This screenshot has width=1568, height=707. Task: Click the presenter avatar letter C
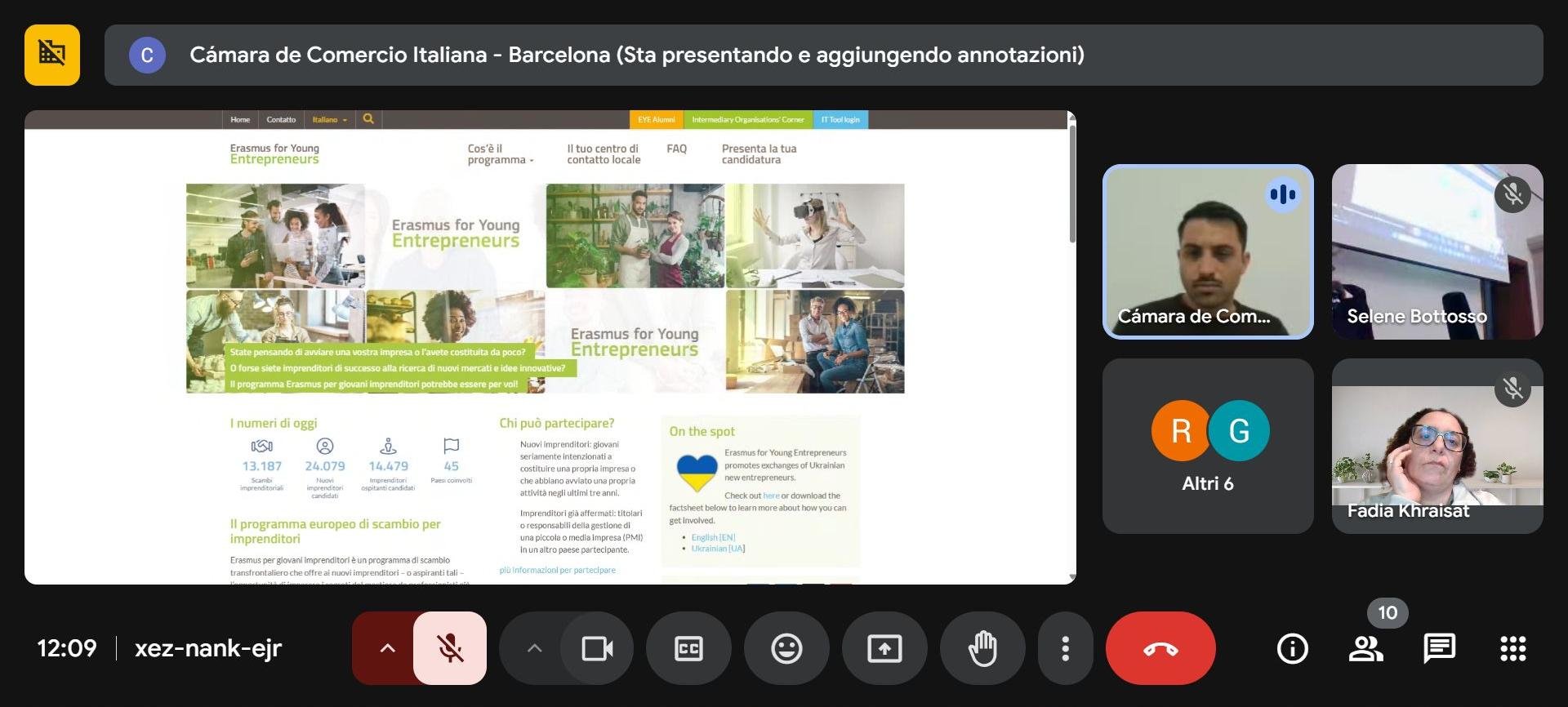[x=147, y=55]
